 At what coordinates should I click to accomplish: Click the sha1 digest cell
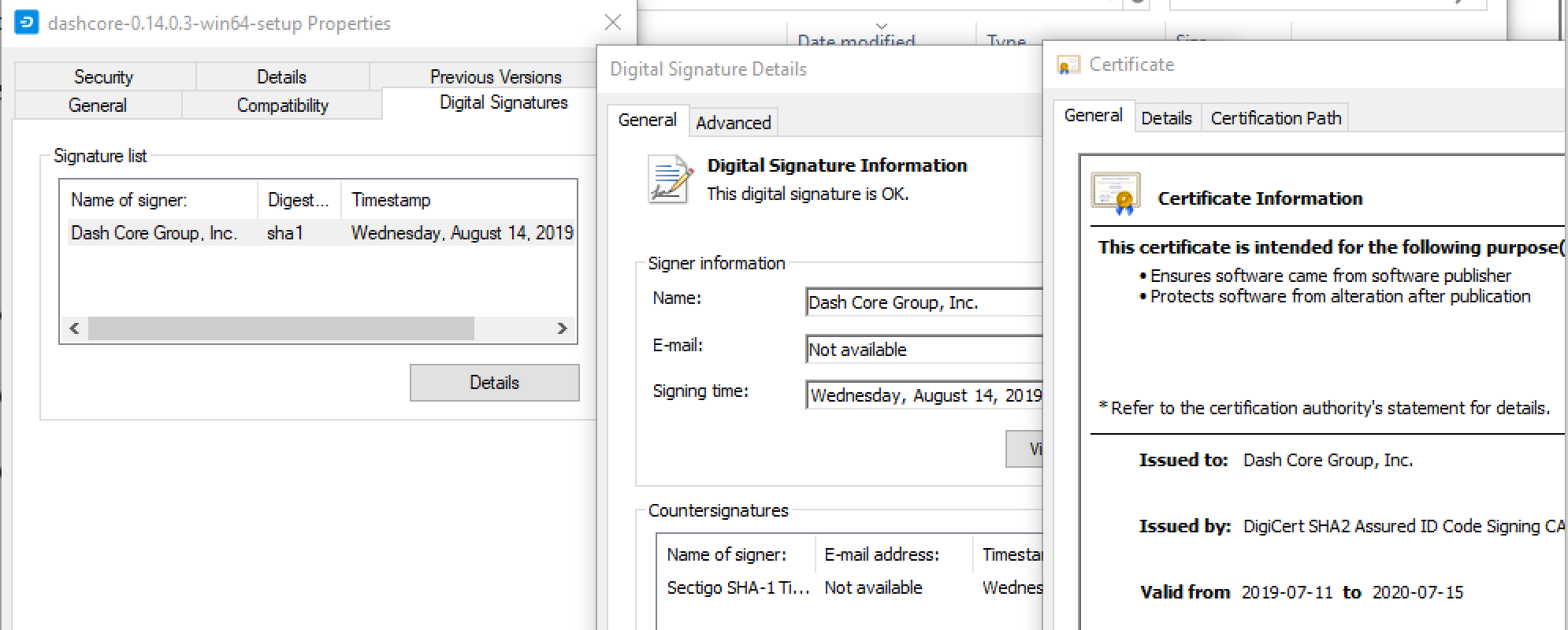(x=285, y=233)
